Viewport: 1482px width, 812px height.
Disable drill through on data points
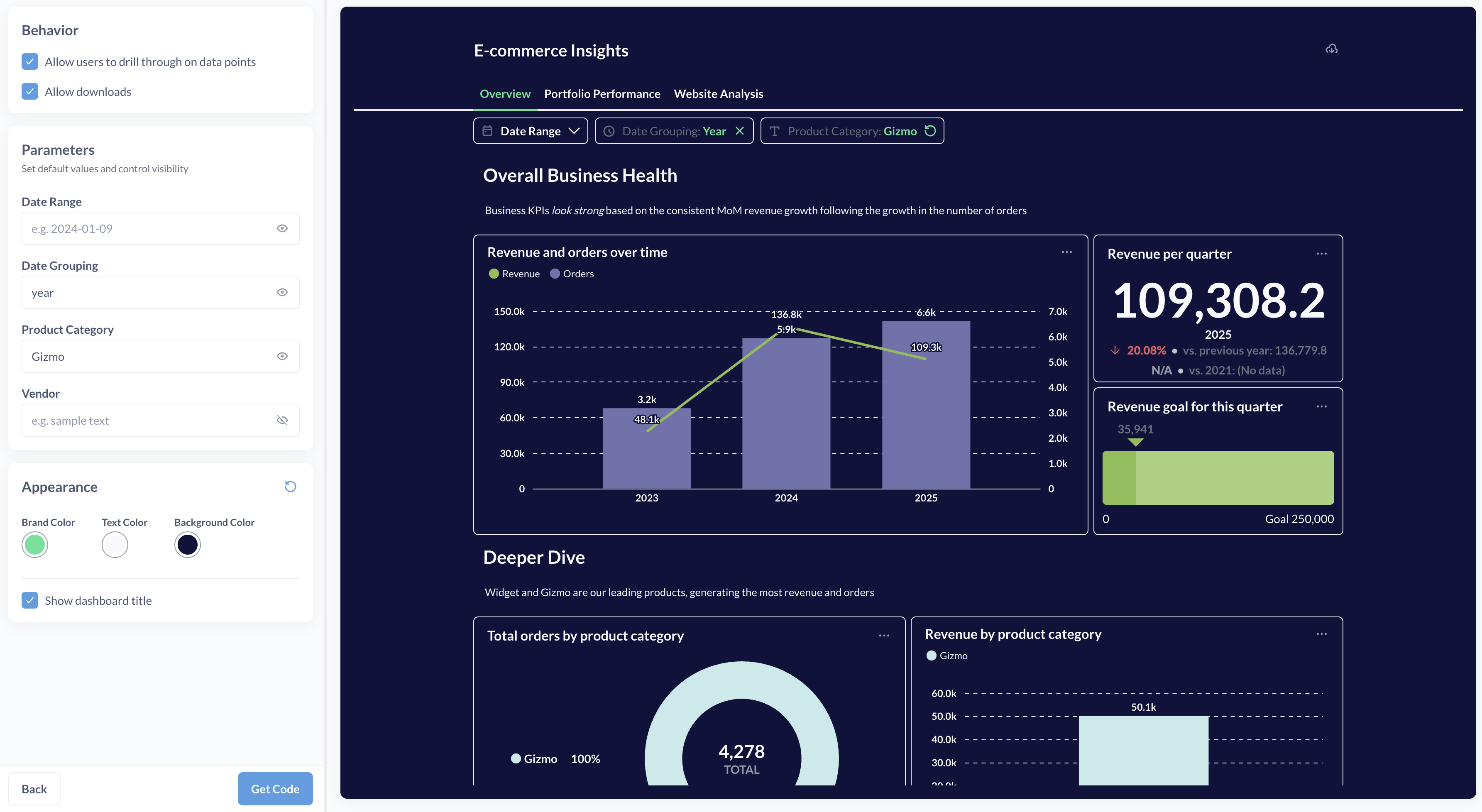[x=30, y=61]
